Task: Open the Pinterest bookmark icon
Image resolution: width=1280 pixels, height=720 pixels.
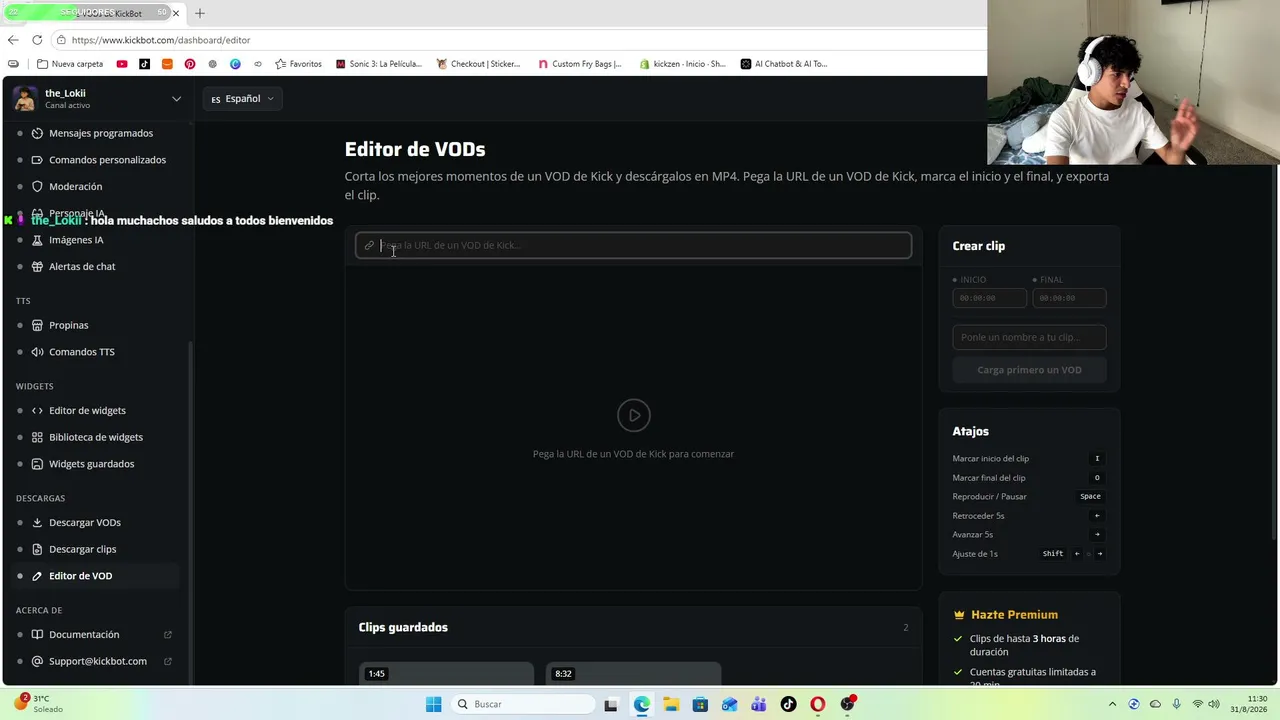Action: pos(190,64)
